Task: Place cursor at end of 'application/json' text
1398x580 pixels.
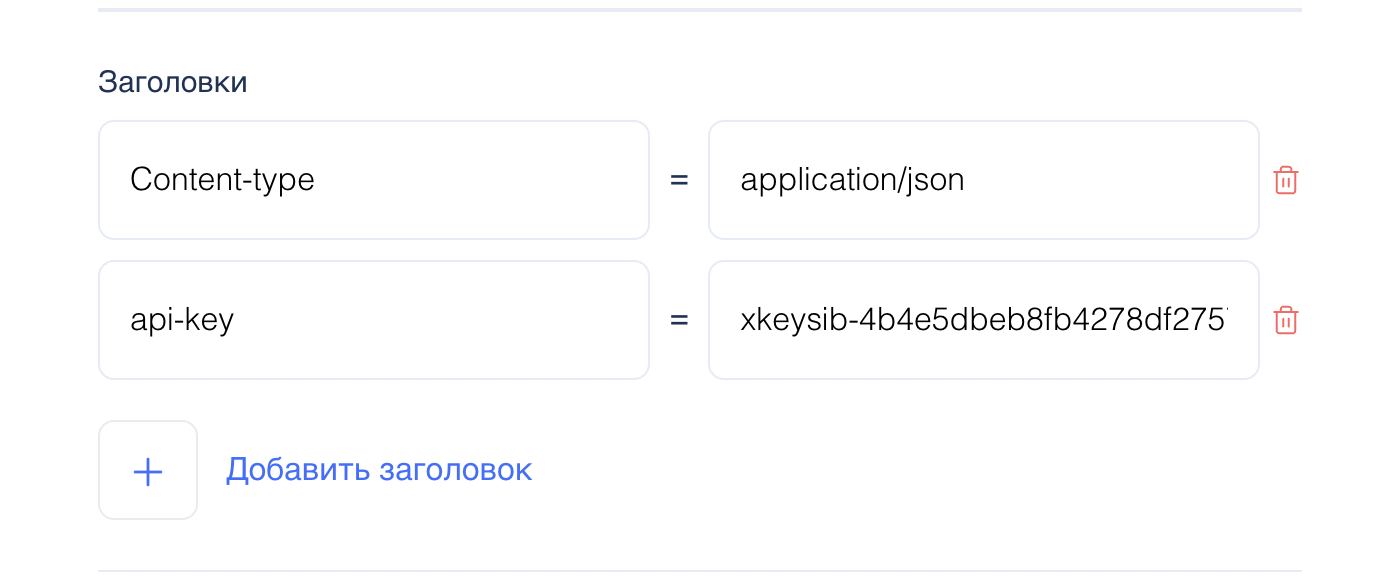Action: (966, 180)
